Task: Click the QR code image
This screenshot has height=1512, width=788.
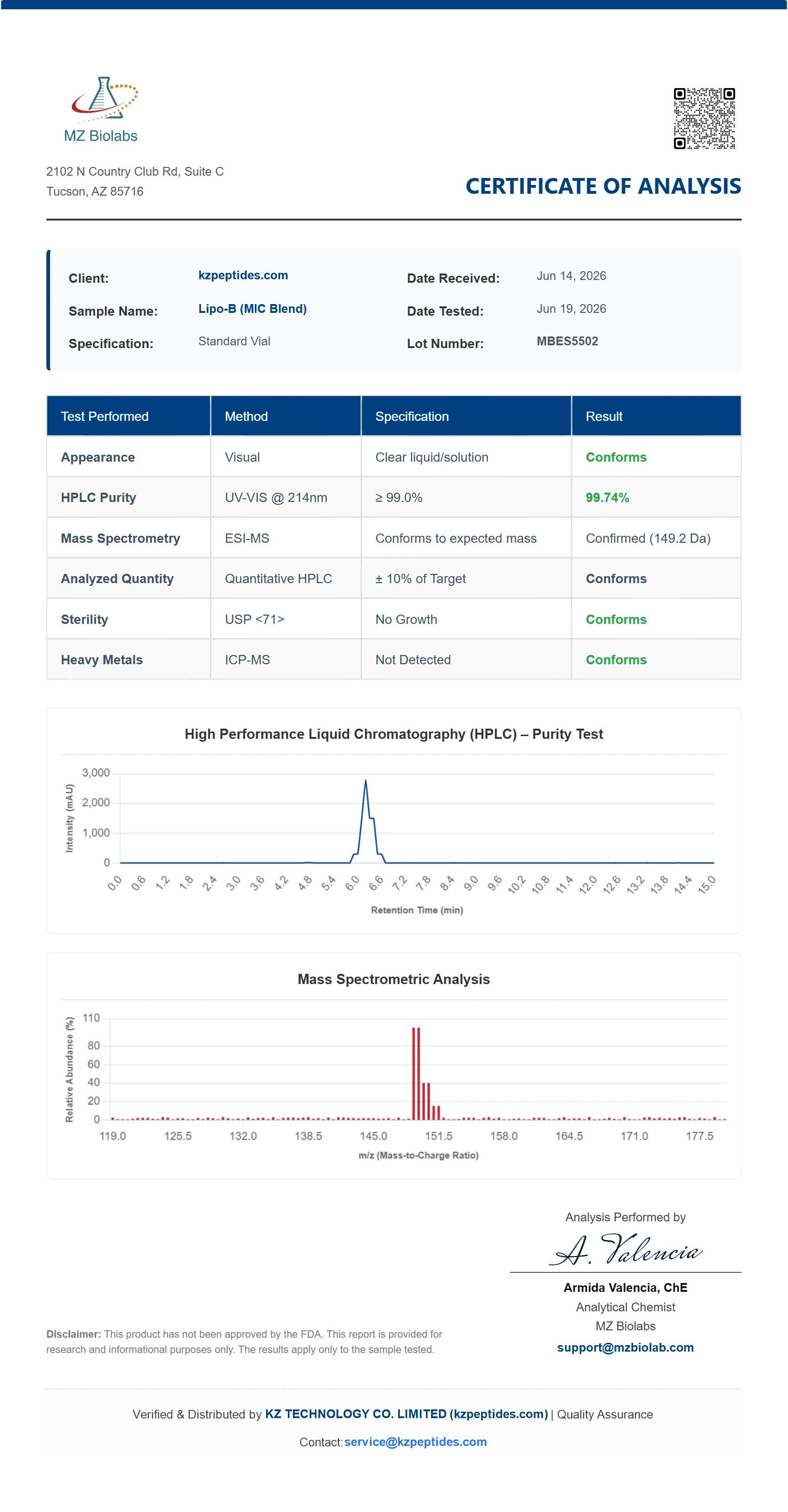Action: click(704, 119)
